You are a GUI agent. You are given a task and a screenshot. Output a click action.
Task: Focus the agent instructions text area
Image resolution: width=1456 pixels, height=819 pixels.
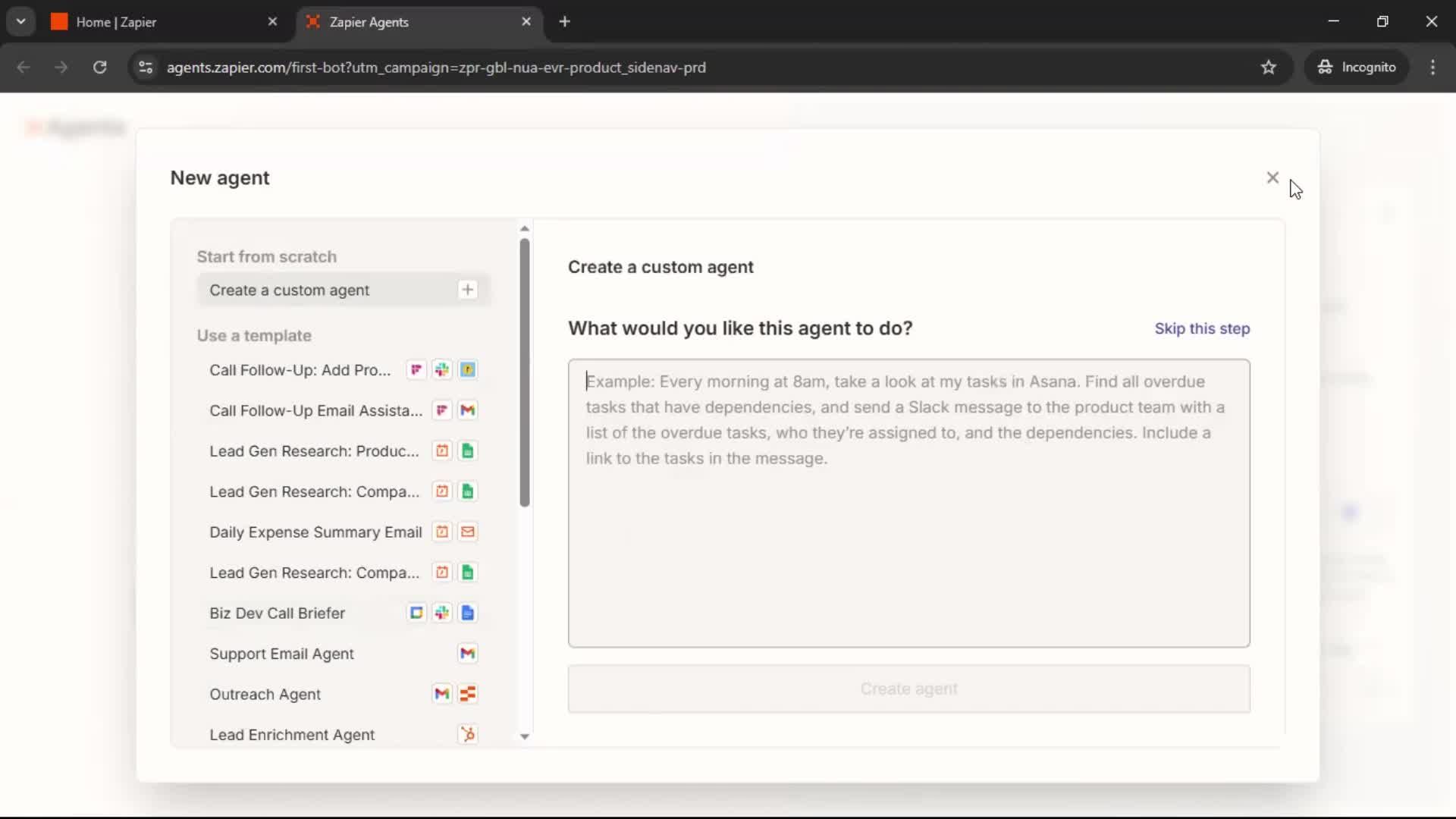(x=908, y=503)
